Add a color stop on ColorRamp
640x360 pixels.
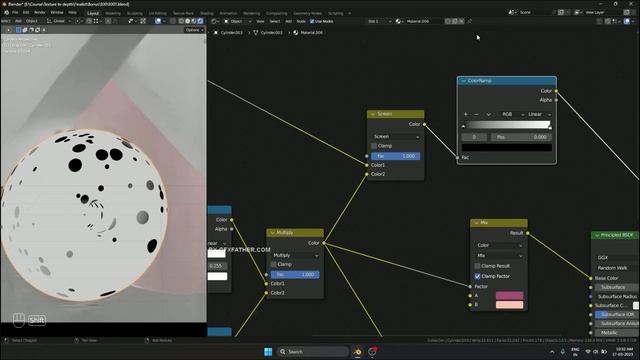466,114
